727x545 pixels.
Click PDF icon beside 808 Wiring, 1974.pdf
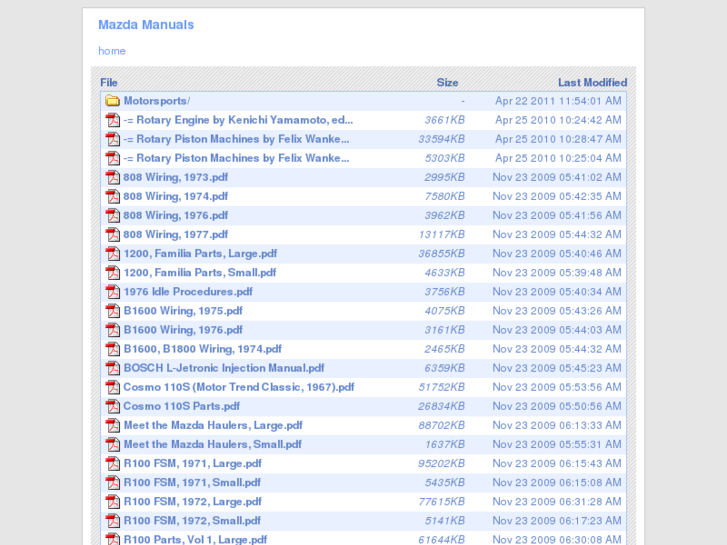click(x=112, y=196)
